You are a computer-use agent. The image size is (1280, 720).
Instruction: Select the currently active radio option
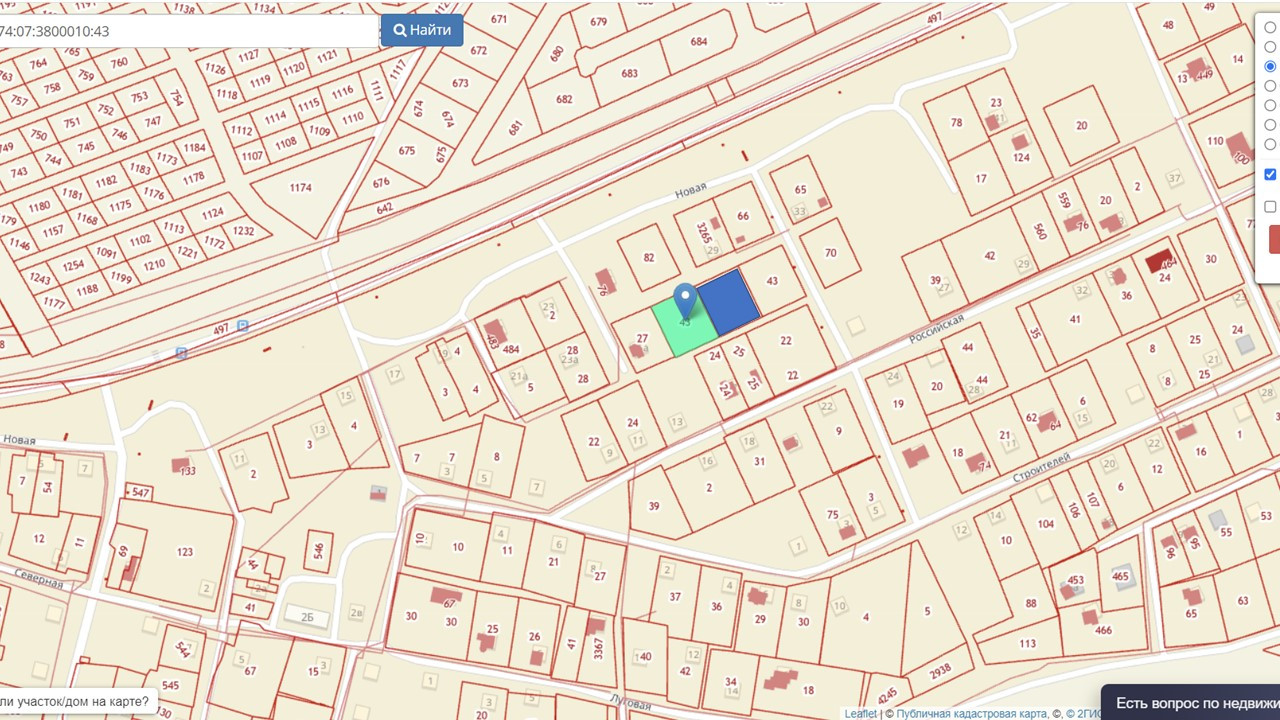coord(1270,66)
